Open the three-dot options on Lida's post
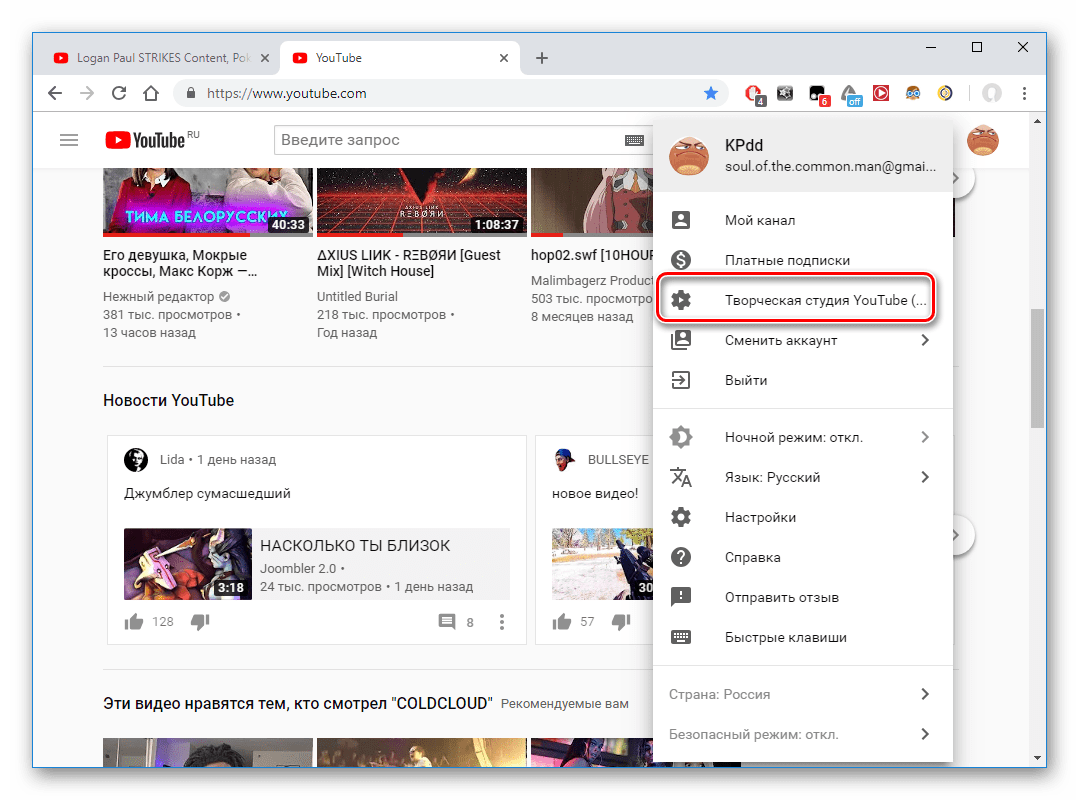This screenshot has width=1079, height=800. tap(502, 622)
